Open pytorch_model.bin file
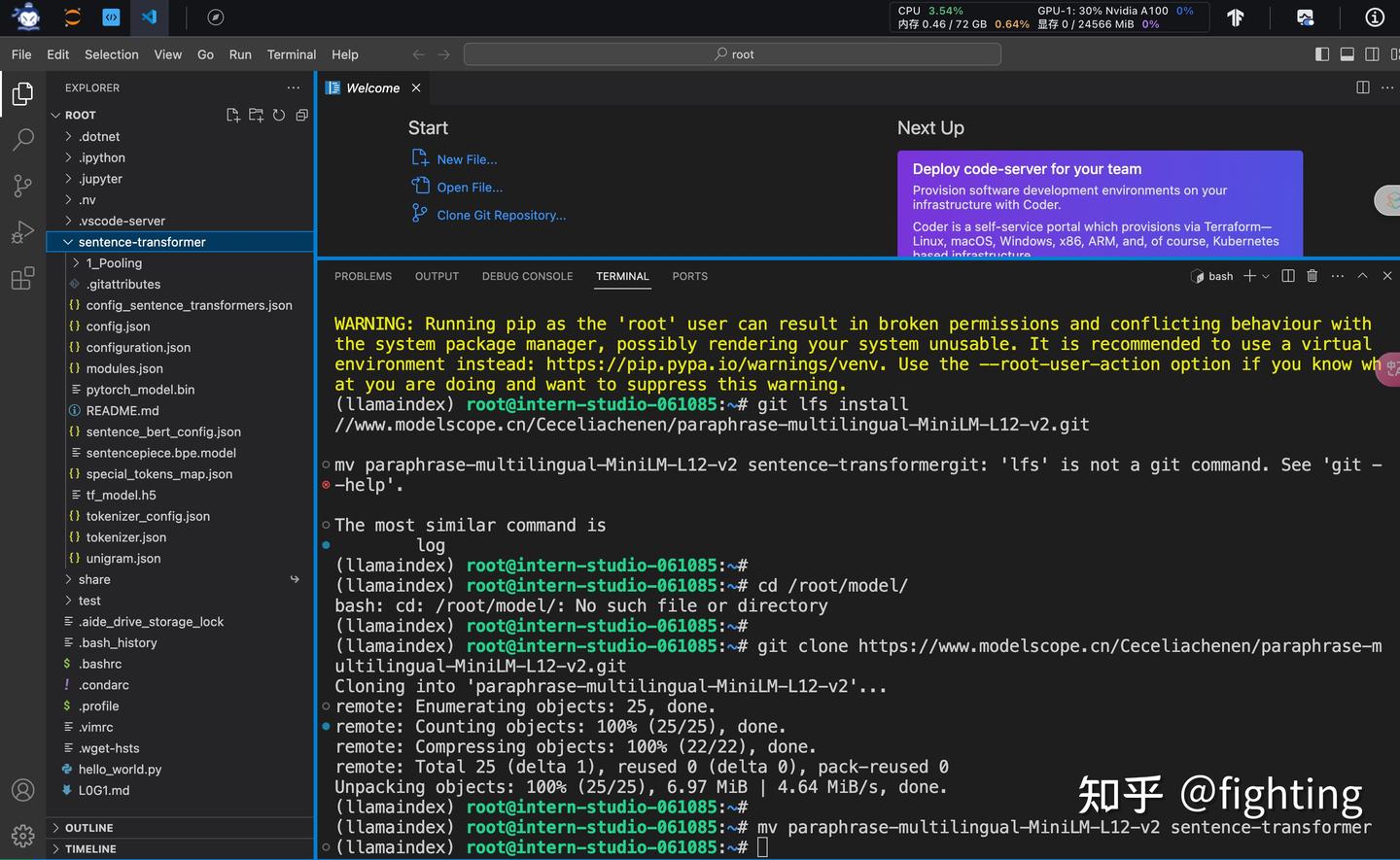Viewport: 1400px width, 860px height. click(180, 390)
